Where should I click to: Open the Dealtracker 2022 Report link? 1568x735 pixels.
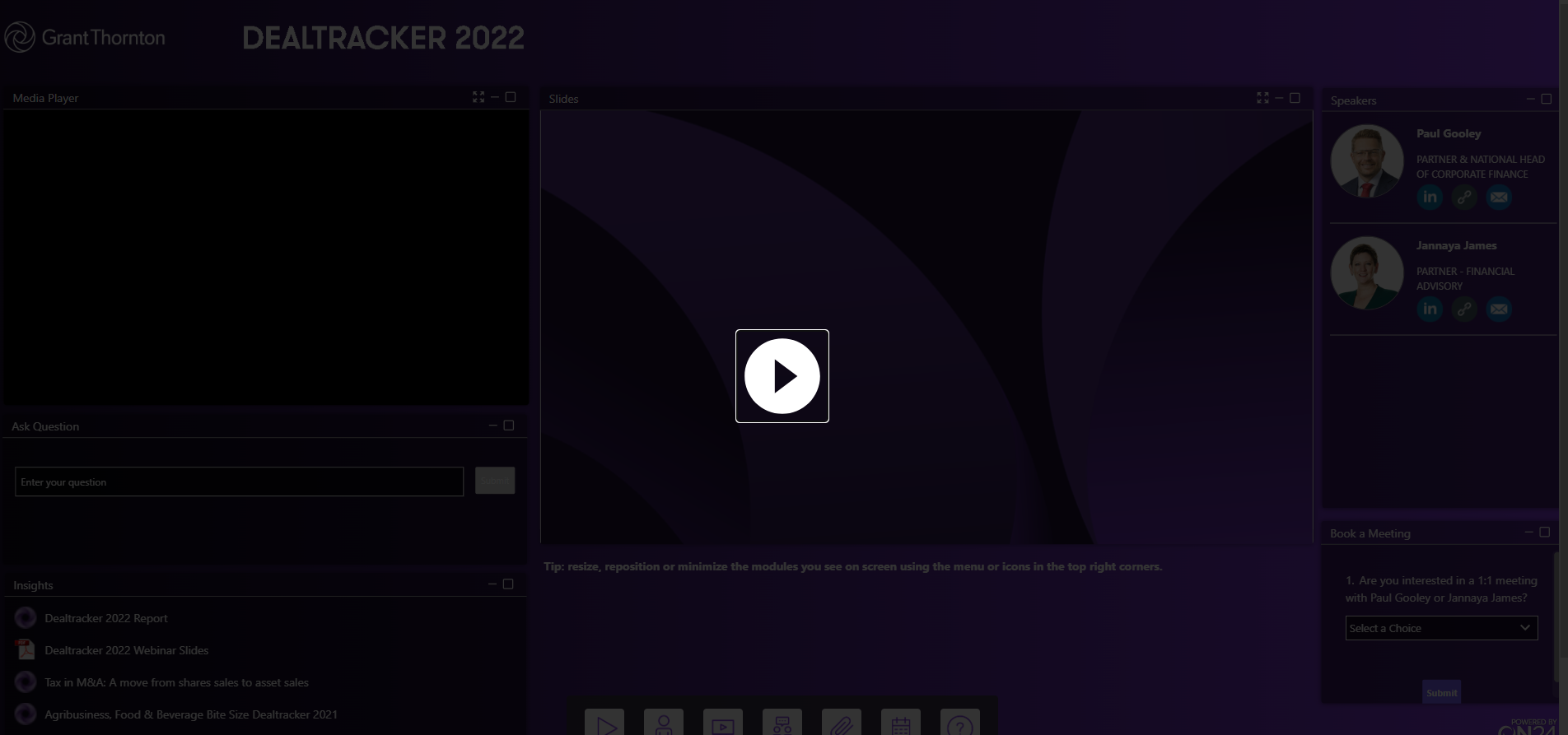pyautogui.click(x=105, y=618)
